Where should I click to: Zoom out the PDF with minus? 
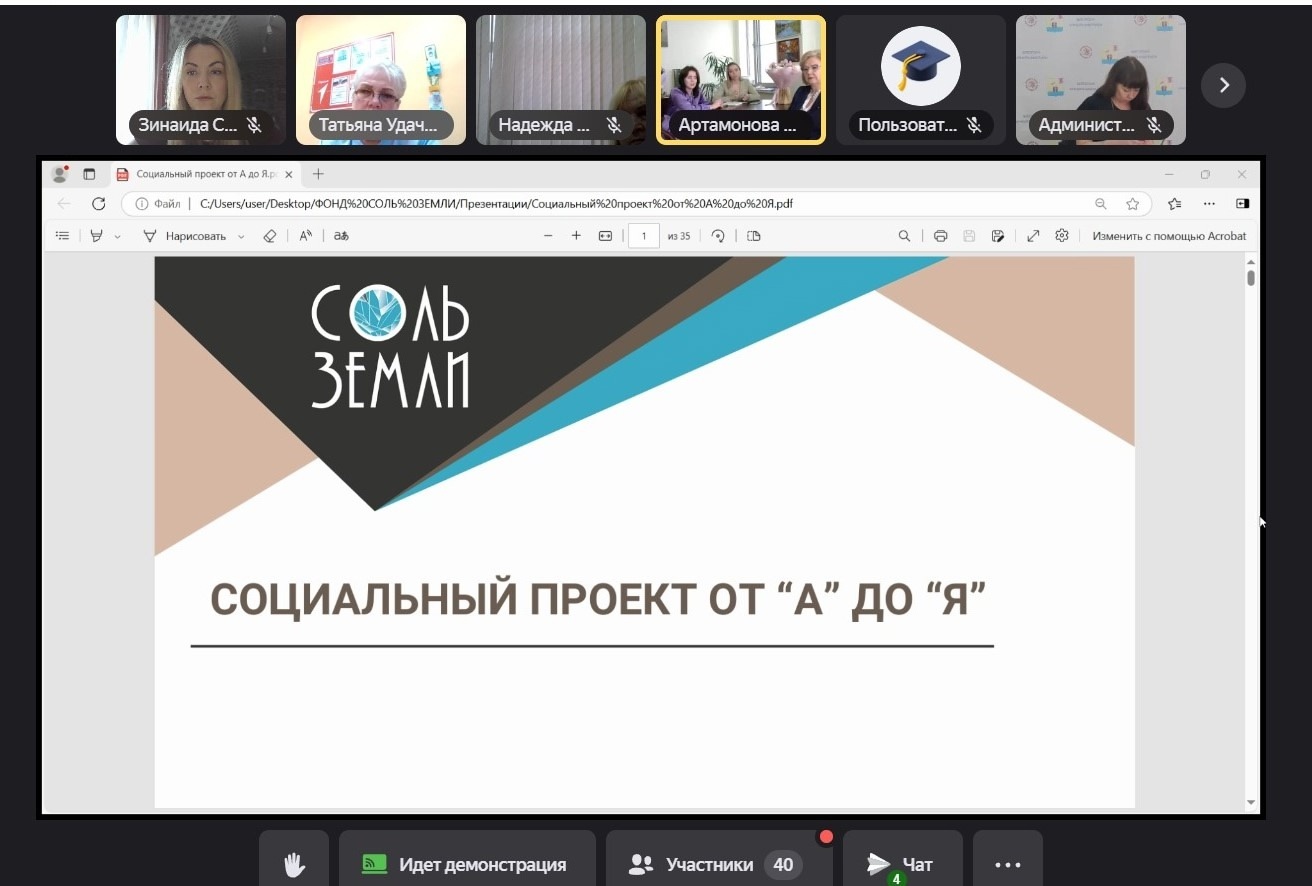point(548,236)
